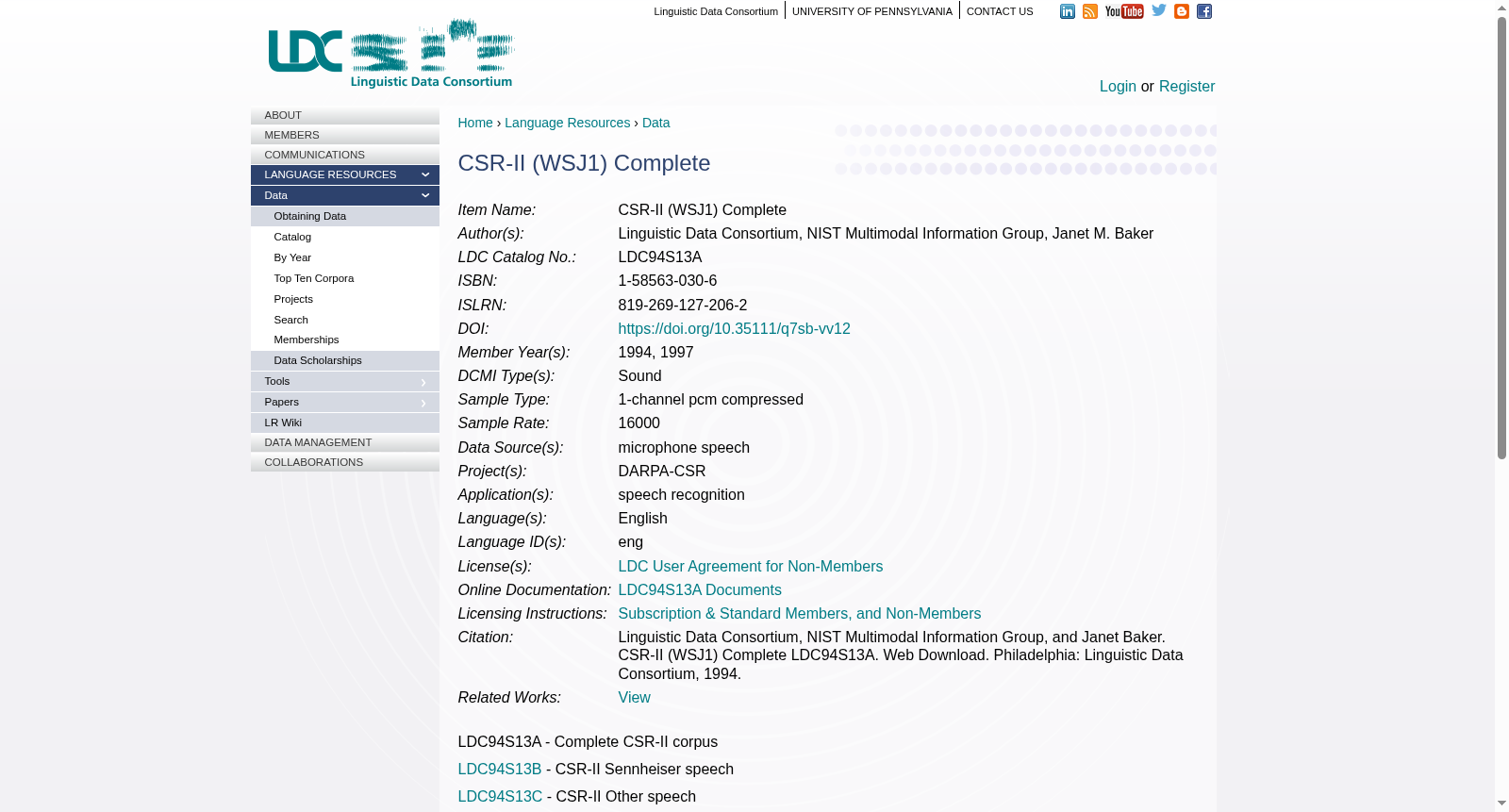Click the Sample Rate value 16000
This screenshot has height=812, width=1509.
tap(638, 423)
